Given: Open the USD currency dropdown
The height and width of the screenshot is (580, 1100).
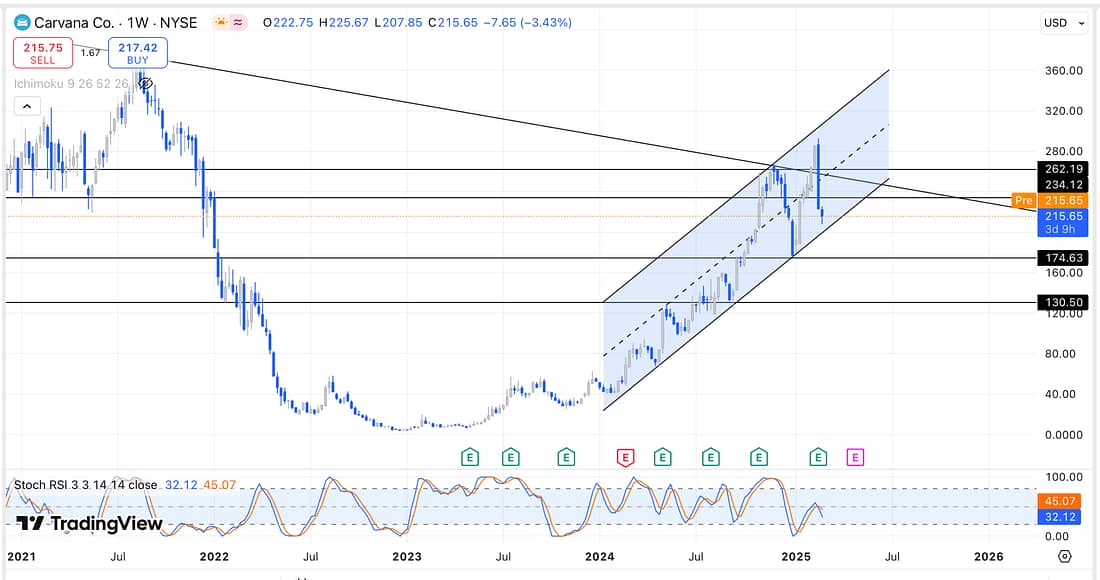Looking at the screenshot, I should [1064, 23].
